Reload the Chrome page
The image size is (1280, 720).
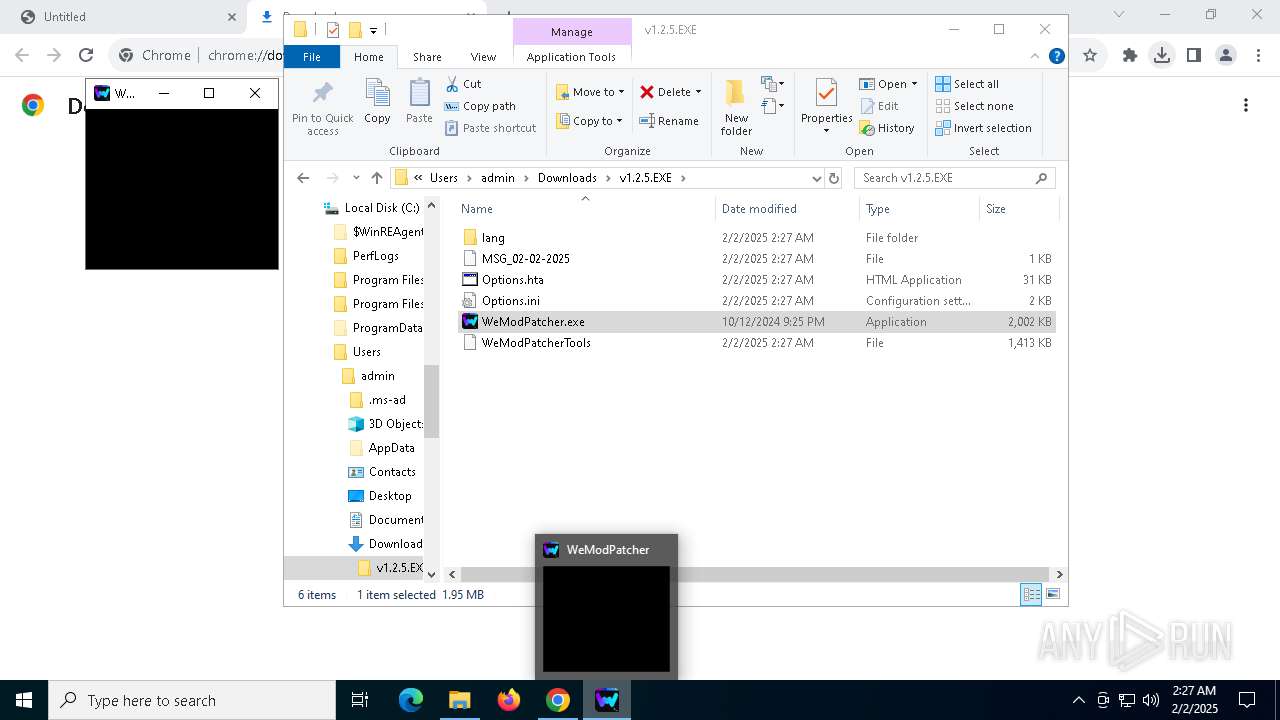pyautogui.click(x=86, y=56)
